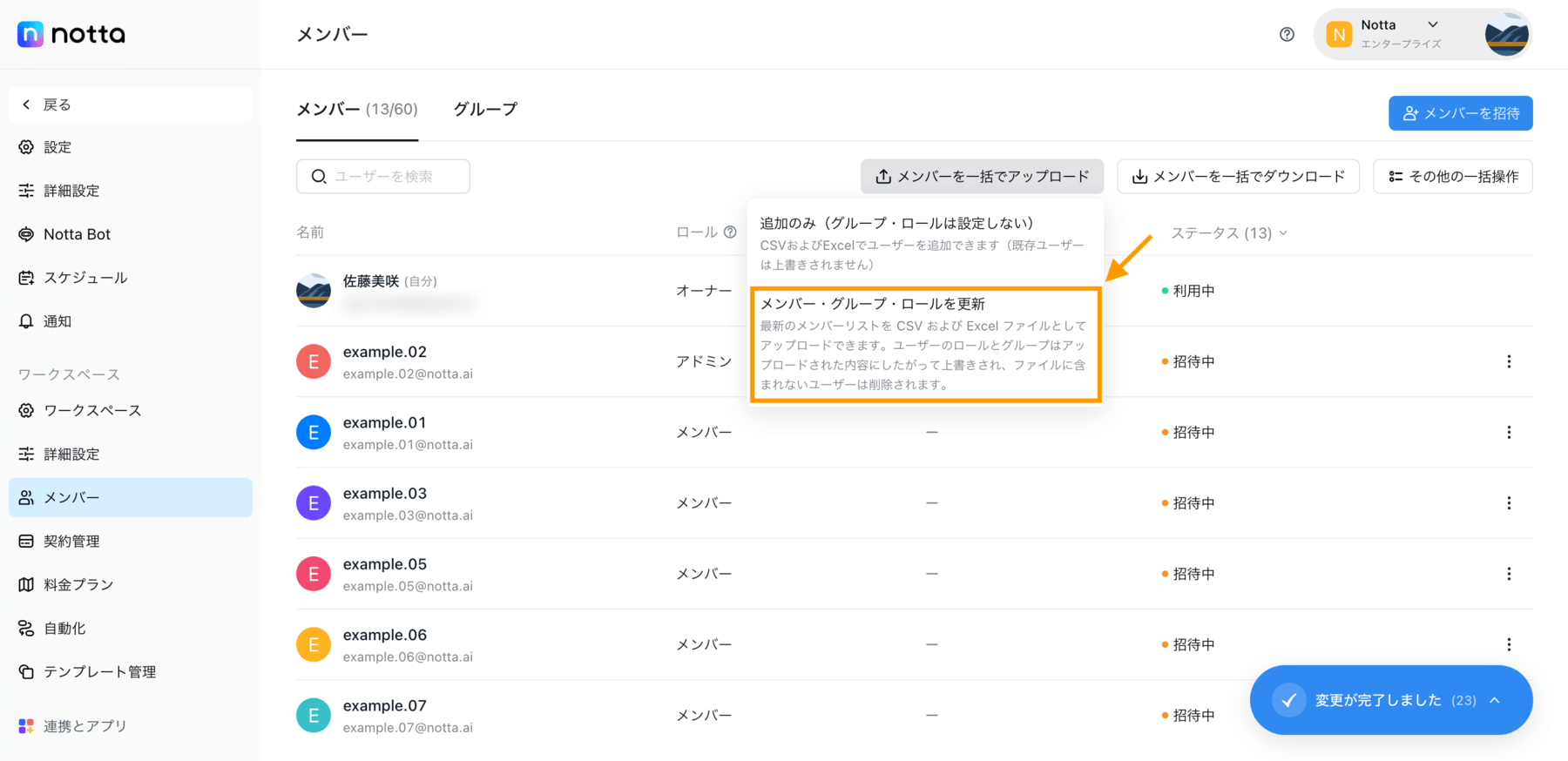Click メンバーを一括でダウンロード button
This screenshot has width=1568, height=761.
[x=1238, y=176]
